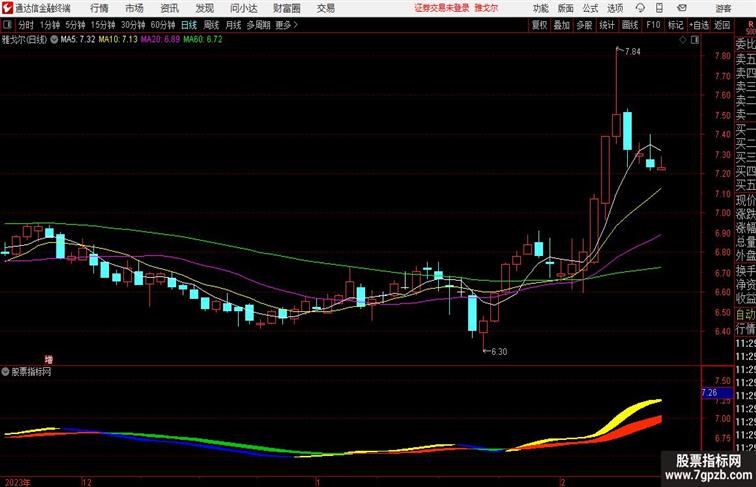Click the 统计 statistics button
The height and width of the screenshot is (487, 756).
pos(607,25)
